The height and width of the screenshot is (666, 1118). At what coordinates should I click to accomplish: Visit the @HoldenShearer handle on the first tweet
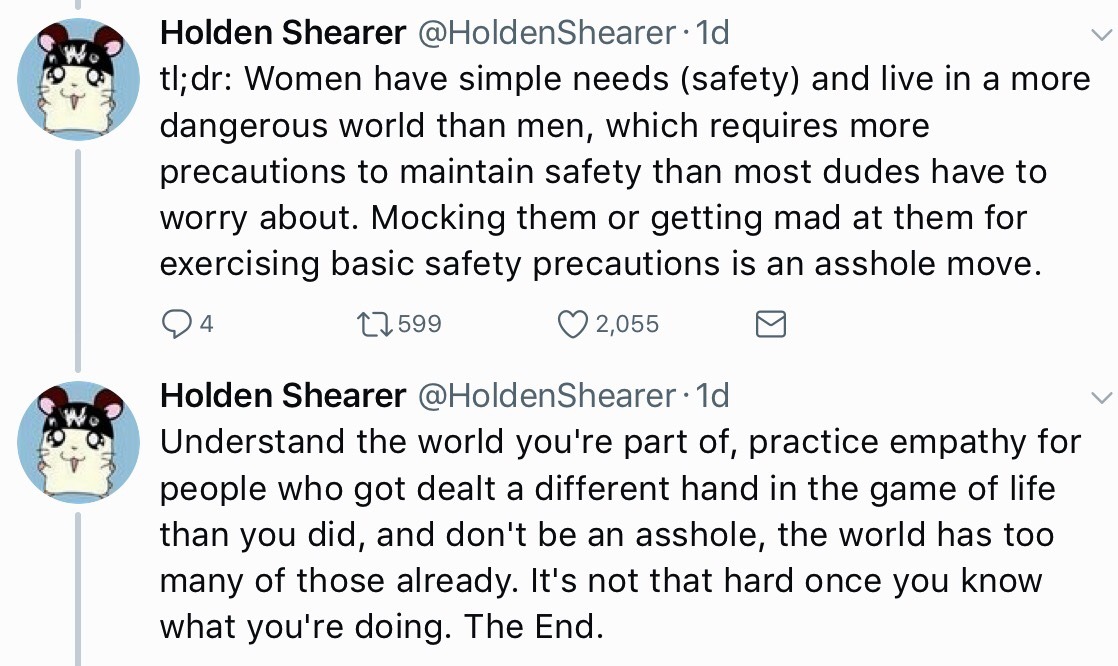[545, 34]
